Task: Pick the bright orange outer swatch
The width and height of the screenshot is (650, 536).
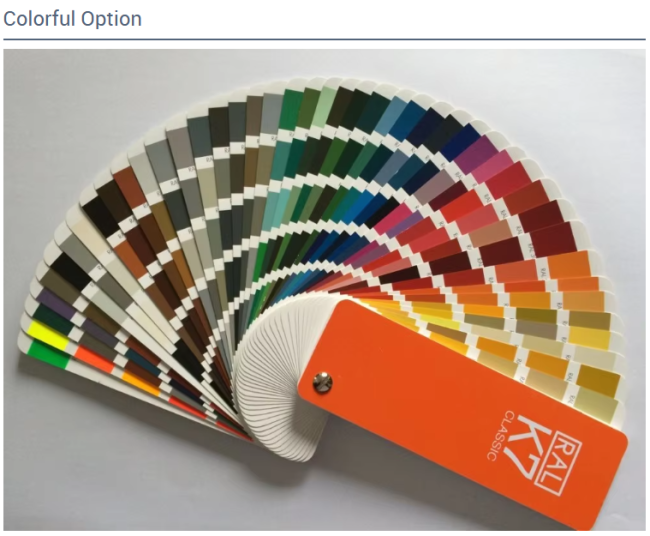Action: tap(570, 264)
